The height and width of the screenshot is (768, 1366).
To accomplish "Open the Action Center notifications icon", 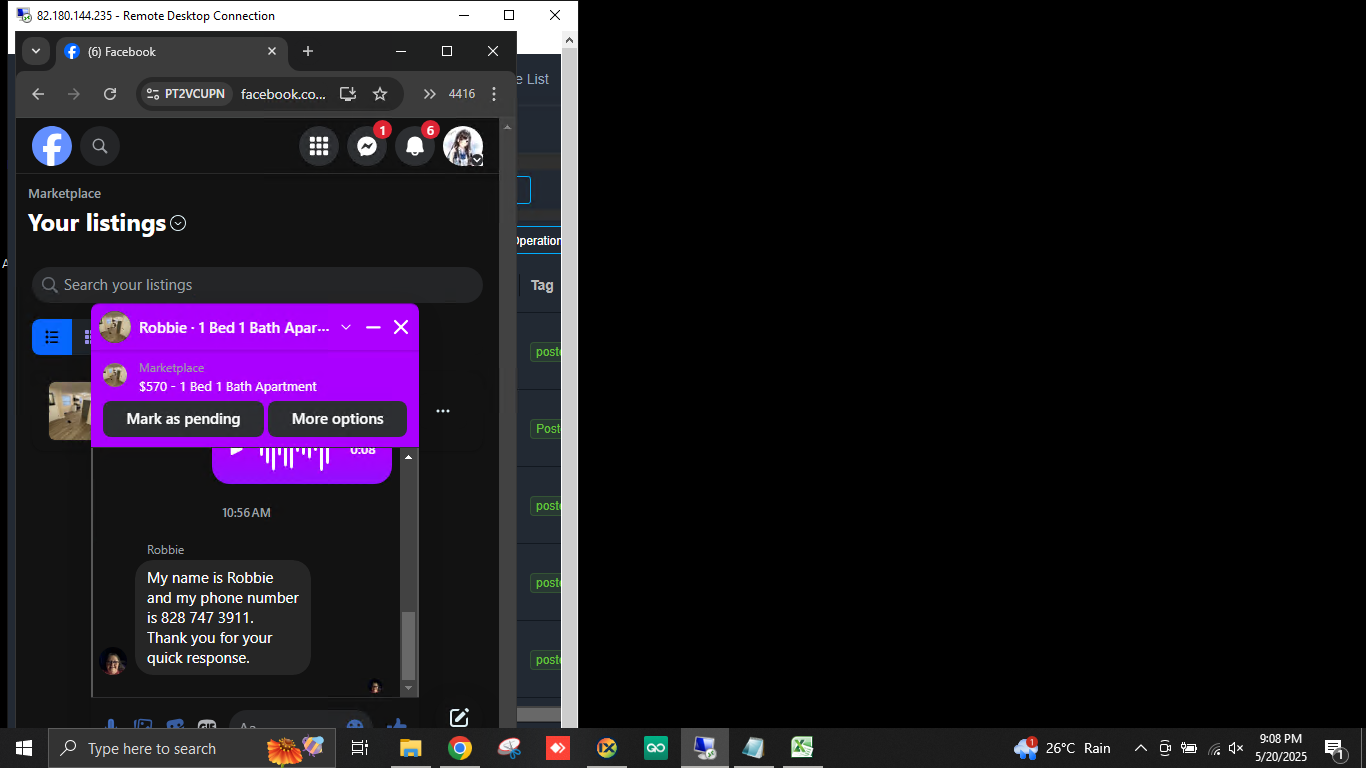I will click(x=1334, y=748).
